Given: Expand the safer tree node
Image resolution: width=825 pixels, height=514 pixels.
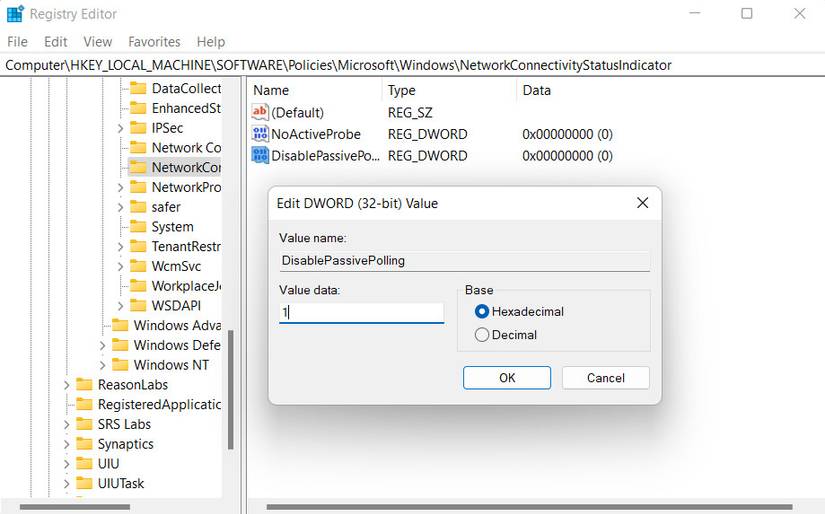Looking at the screenshot, I should point(120,207).
